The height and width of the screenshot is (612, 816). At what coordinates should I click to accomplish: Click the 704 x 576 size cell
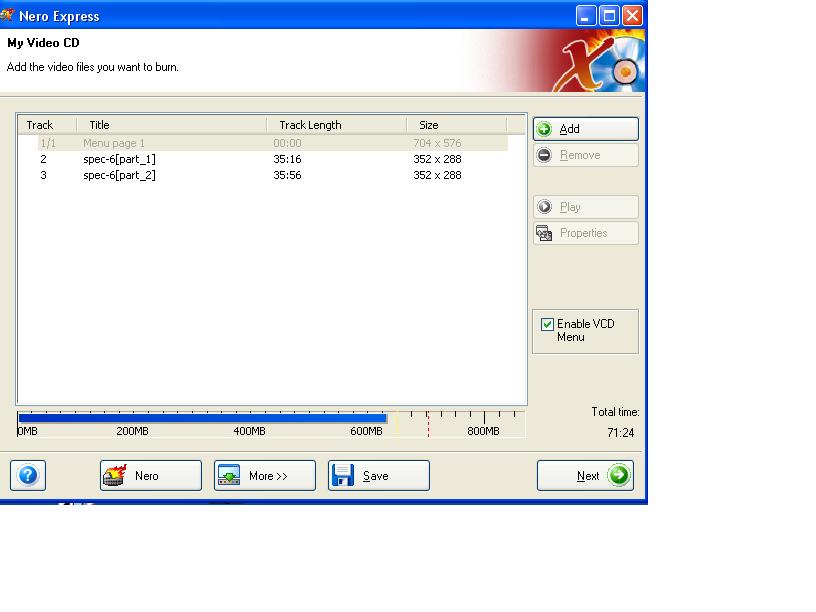pos(437,143)
